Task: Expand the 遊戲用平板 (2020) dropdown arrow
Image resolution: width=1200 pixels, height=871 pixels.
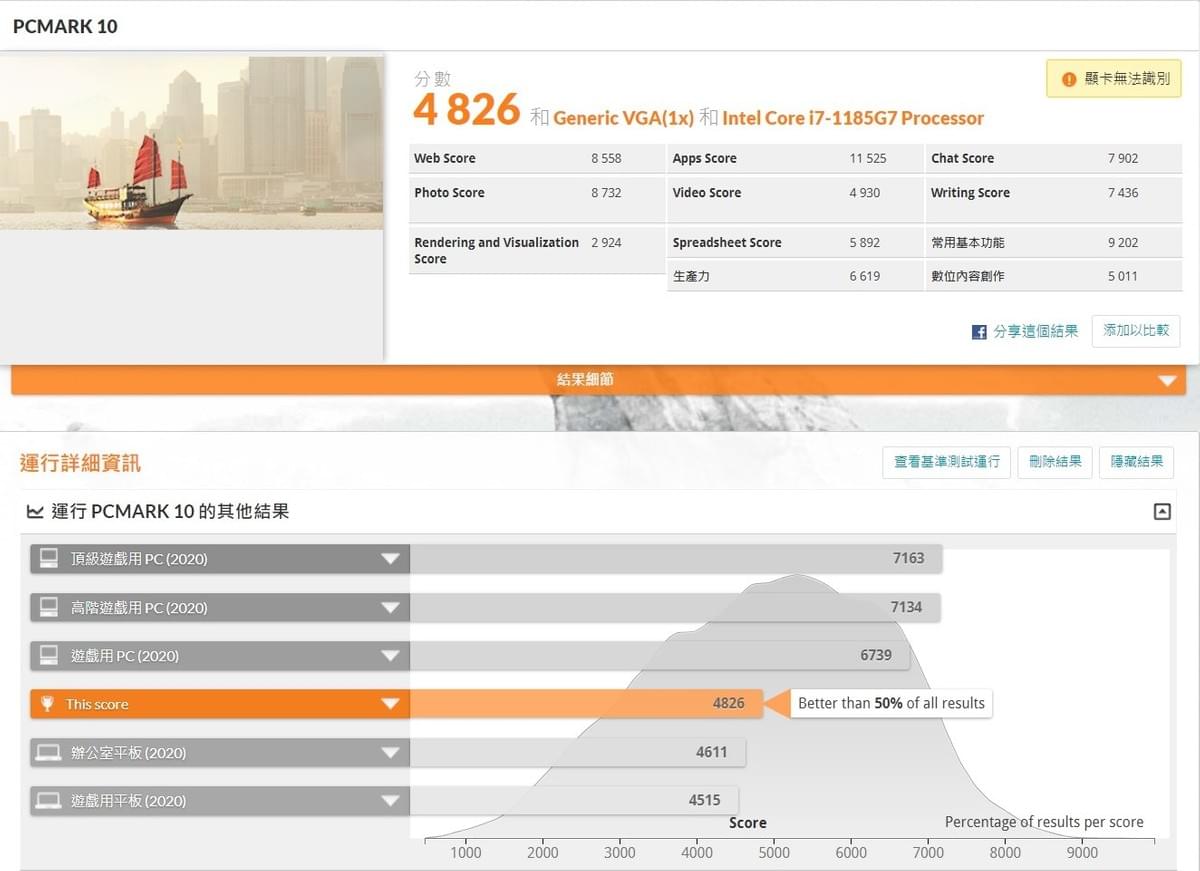Action: [x=390, y=801]
